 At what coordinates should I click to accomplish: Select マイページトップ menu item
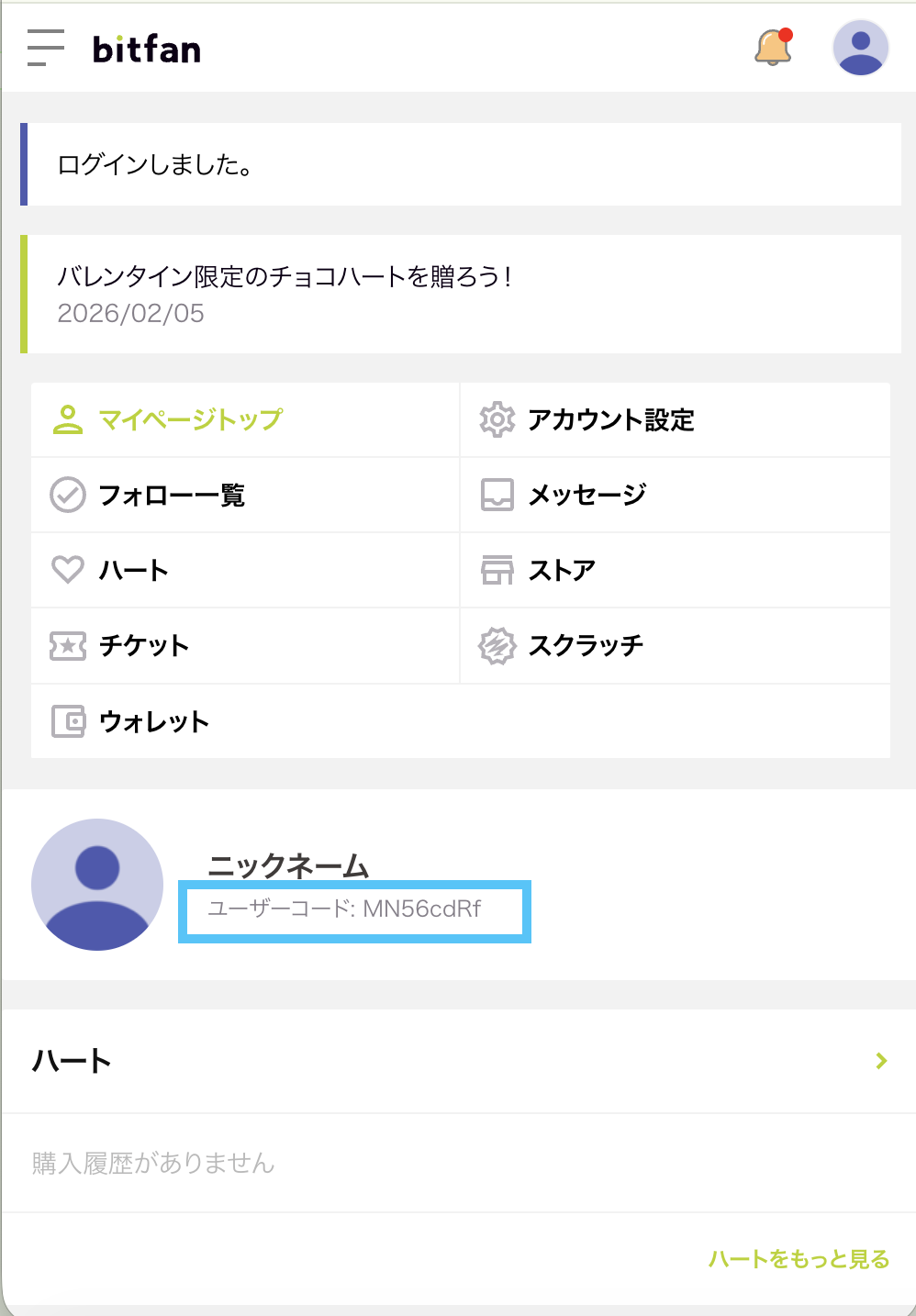[x=190, y=419]
